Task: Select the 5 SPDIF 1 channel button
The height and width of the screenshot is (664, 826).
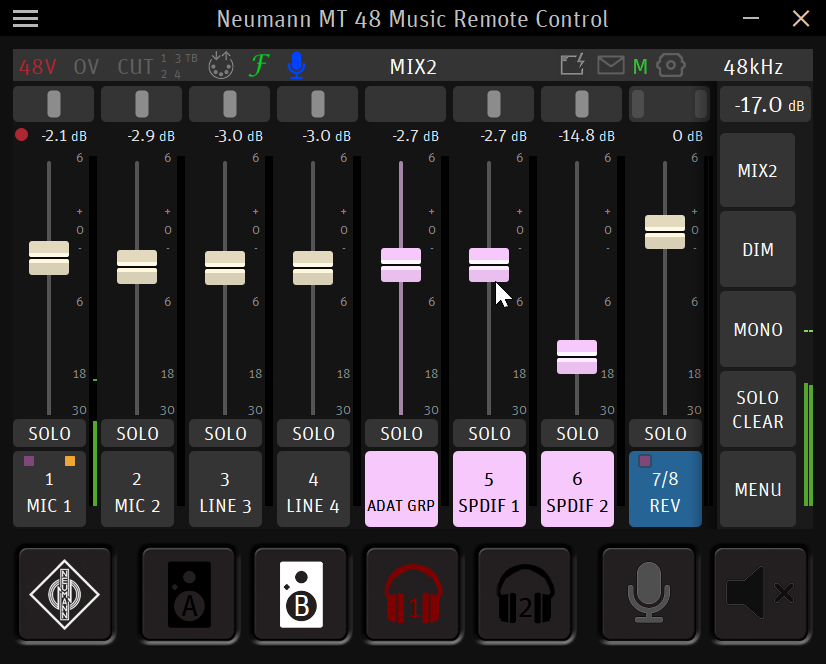Action: [x=489, y=489]
